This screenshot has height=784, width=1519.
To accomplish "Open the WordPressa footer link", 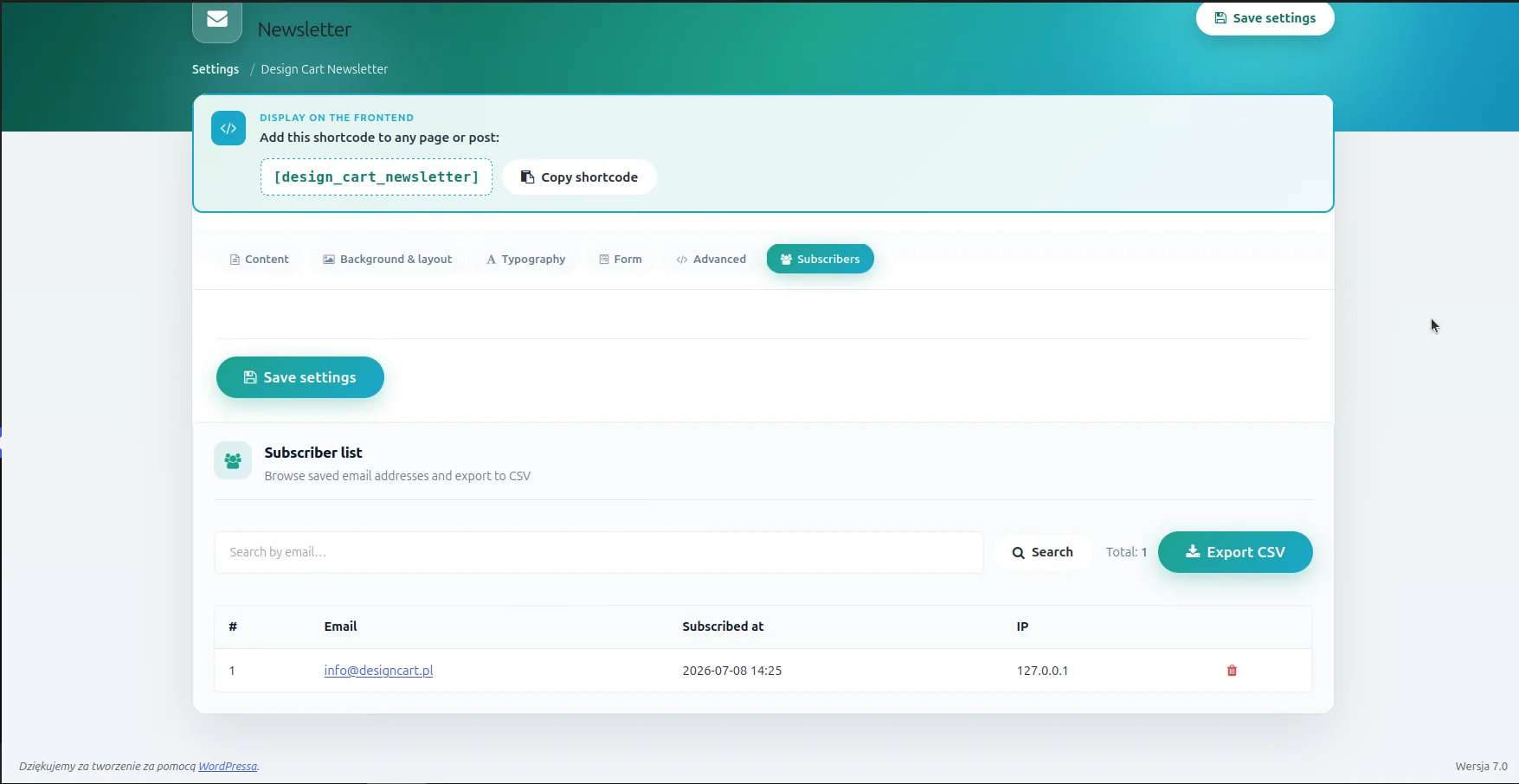I will coord(228,766).
